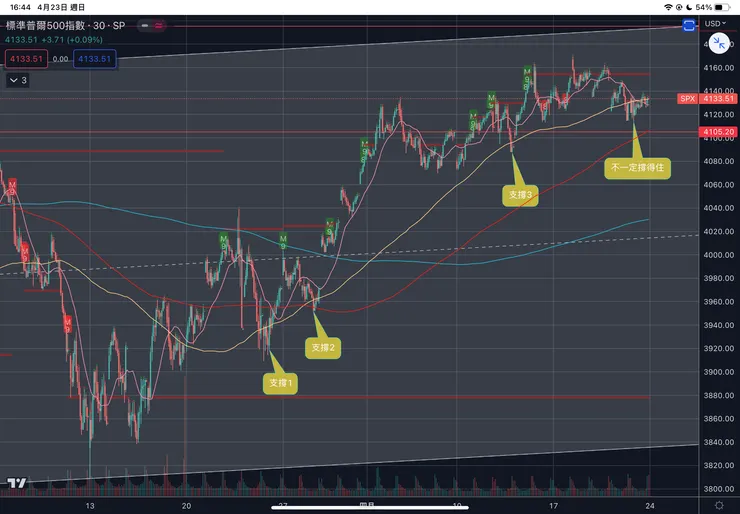The image size is (740, 514).
Task: Tap the red sell price 4133.51 box
Action: tap(26, 59)
